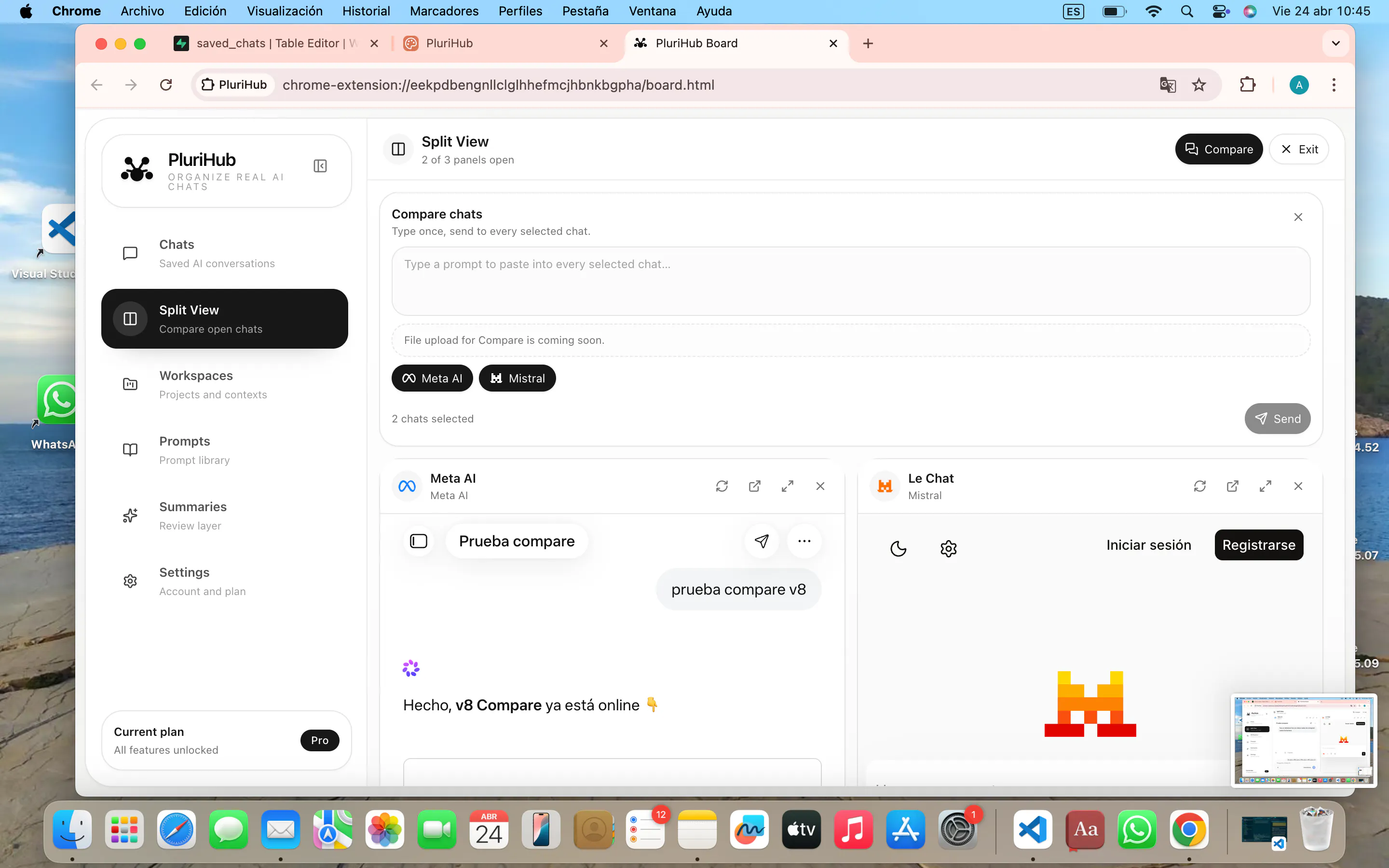Viewport: 1389px width, 868px height.
Task: Click the 'prueba compare v8' message bubble
Action: 738,590
